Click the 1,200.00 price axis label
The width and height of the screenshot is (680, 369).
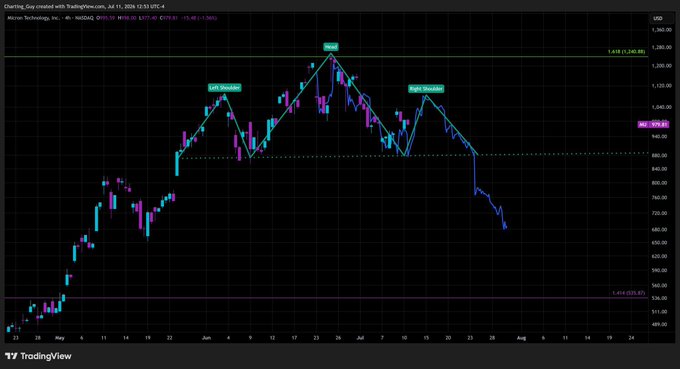point(662,66)
